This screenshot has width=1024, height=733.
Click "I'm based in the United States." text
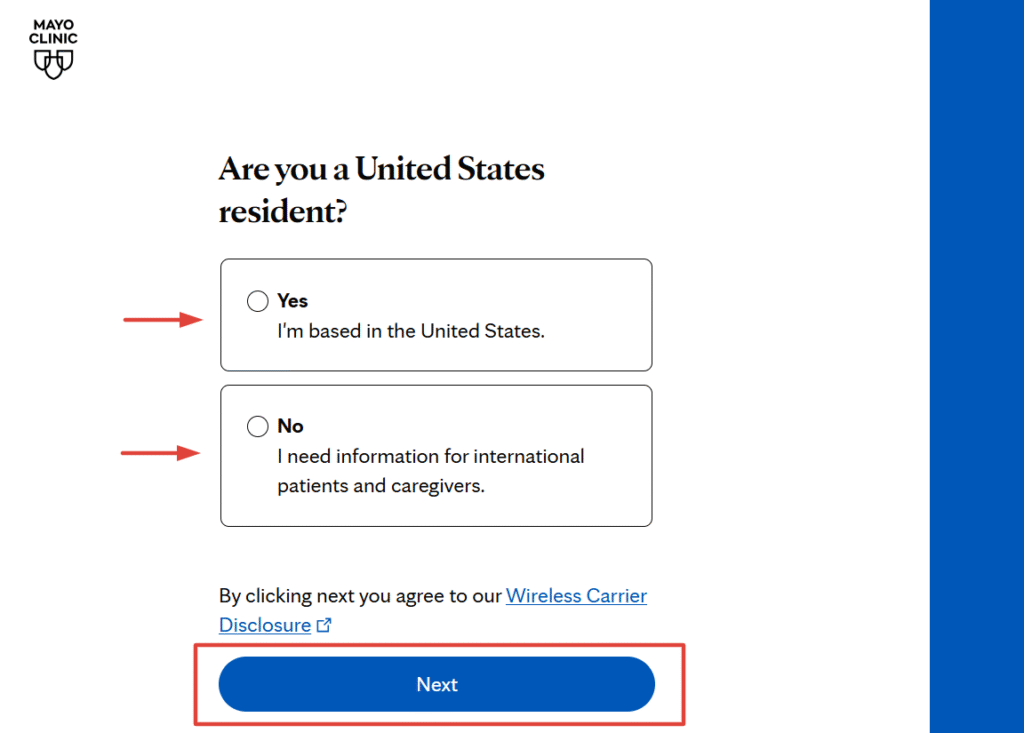[411, 331]
